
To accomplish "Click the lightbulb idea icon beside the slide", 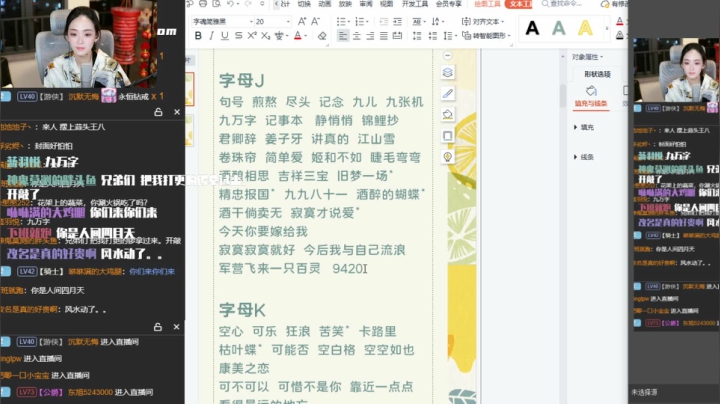I will [448, 157].
